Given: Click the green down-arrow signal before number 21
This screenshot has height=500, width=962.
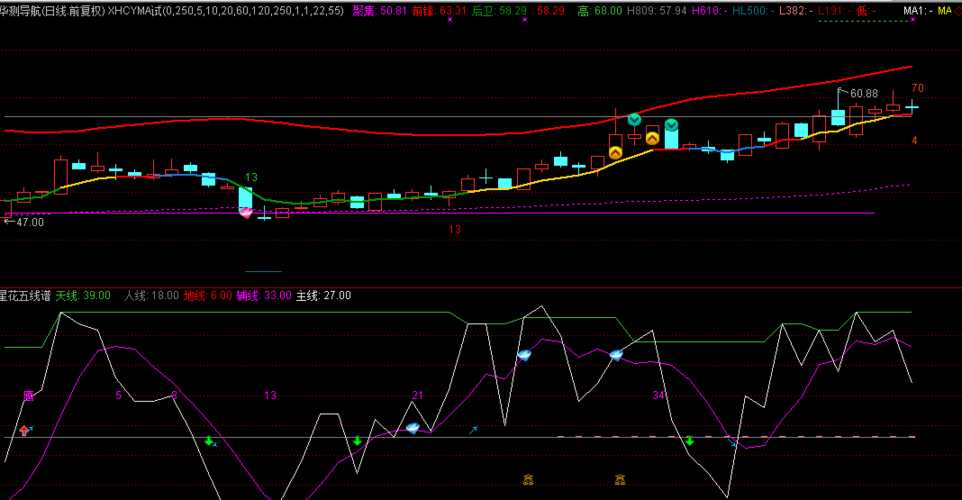Looking at the screenshot, I should click(357, 440).
